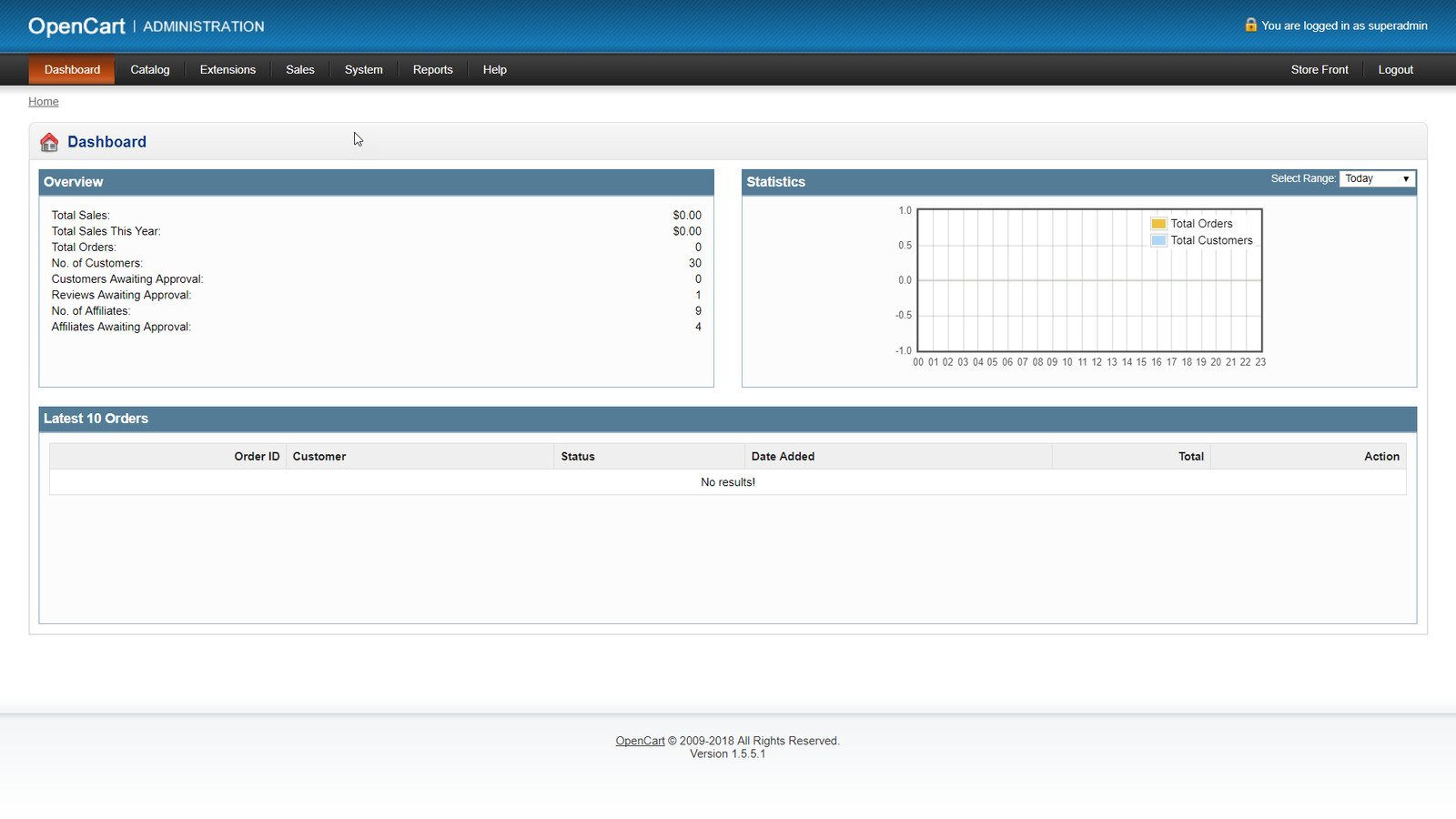Screen dimensions: 1456x819
Task: Click the Affiliates Awaiting Approval: label
Action: click(121, 327)
